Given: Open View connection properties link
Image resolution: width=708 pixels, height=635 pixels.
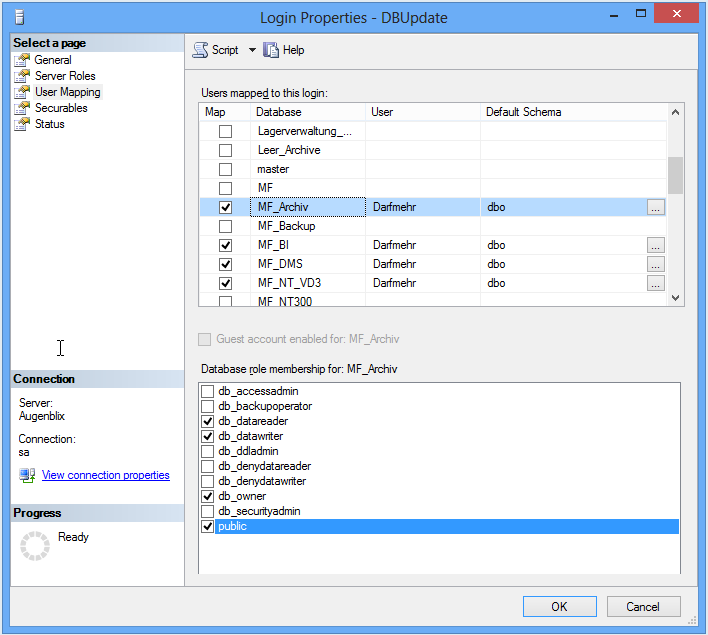Looking at the screenshot, I should pos(105,475).
